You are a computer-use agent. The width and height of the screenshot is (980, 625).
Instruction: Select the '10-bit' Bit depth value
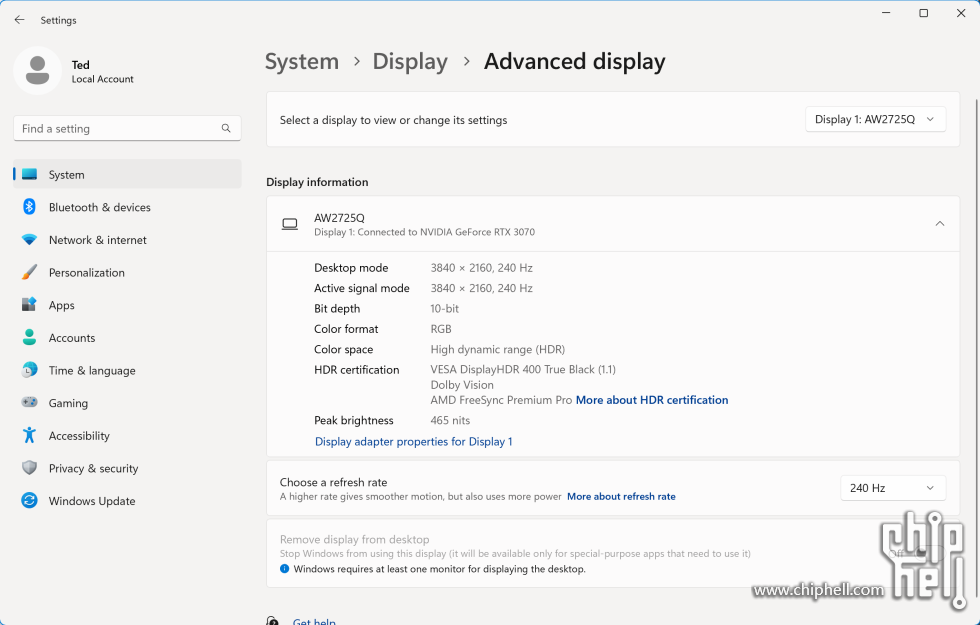tap(444, 308)
